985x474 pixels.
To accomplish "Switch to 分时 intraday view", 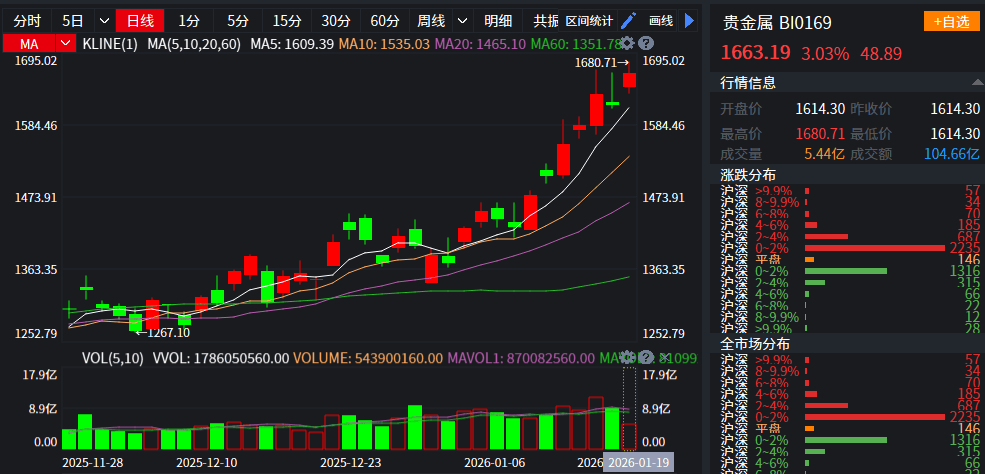I will click(27, 20).
